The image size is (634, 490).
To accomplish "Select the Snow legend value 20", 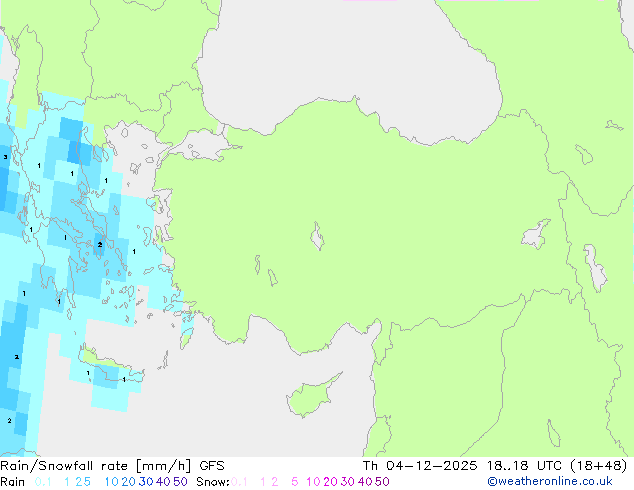I will tap(330, 482).
